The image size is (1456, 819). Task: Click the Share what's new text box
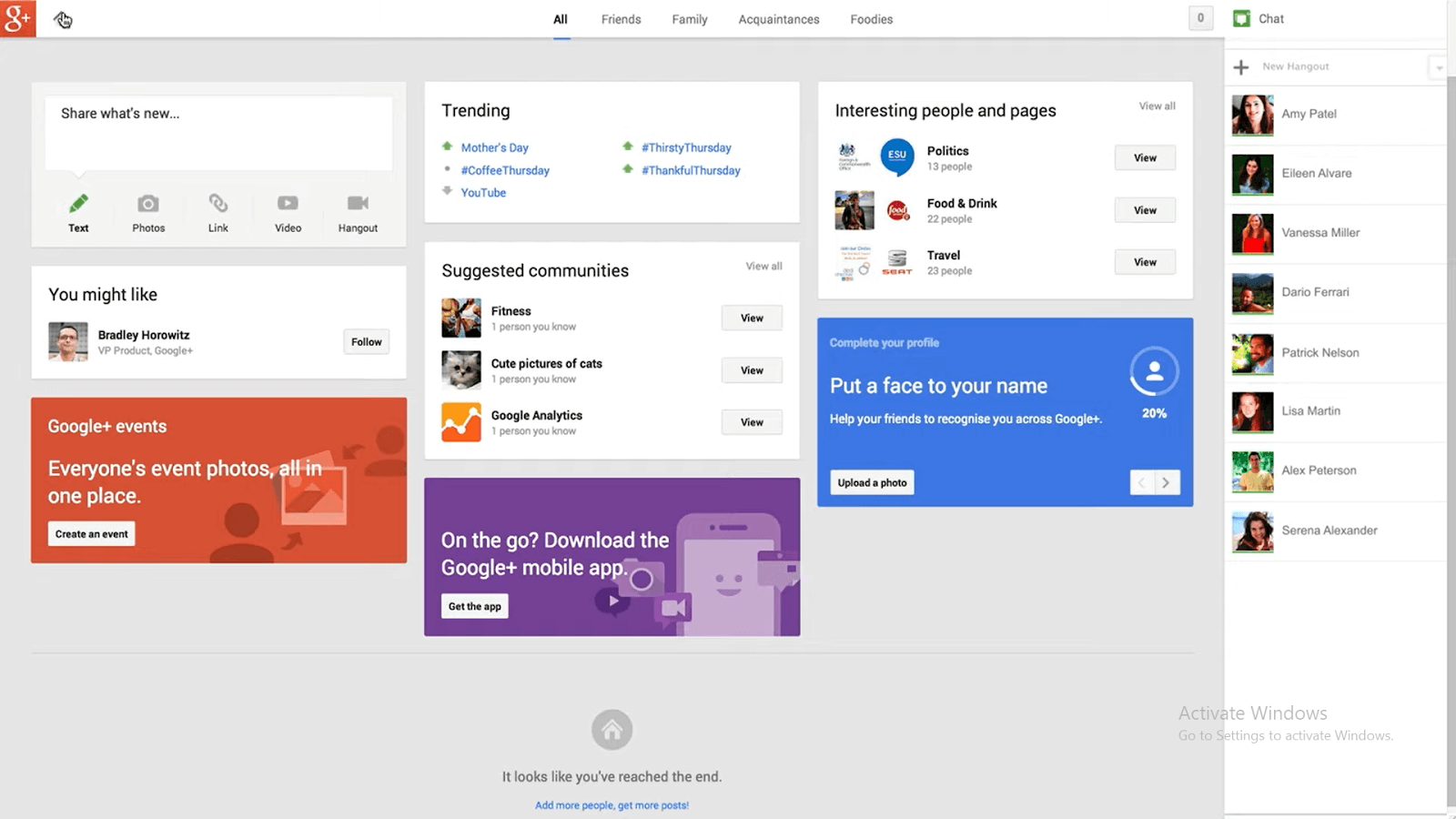pyautogui.click(x=218, y=134)
